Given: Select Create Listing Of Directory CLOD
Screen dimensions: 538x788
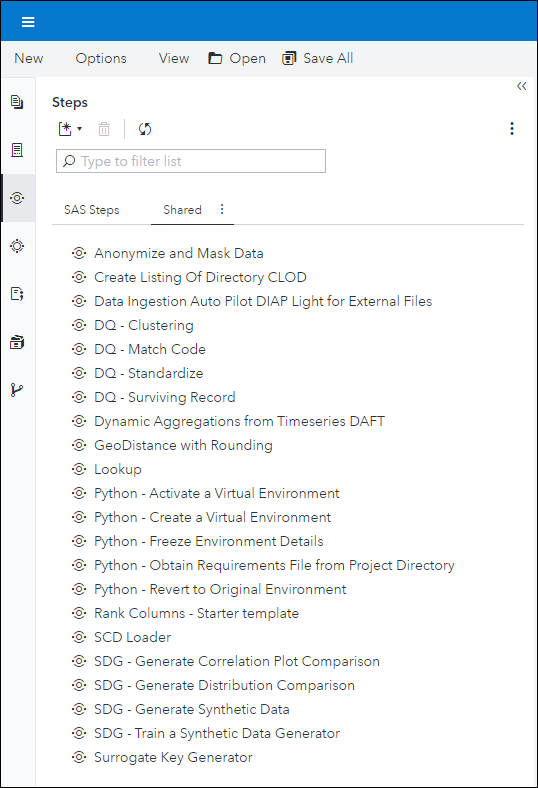Looking at the screenshot, I should pyautogui.click(x=200, y=277).
